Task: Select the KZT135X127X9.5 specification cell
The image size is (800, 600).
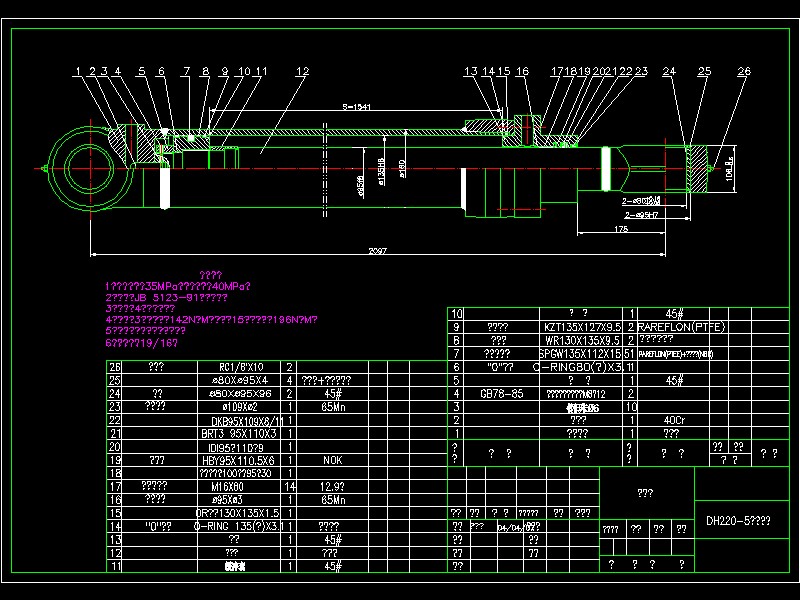Action: click(582, 326)
